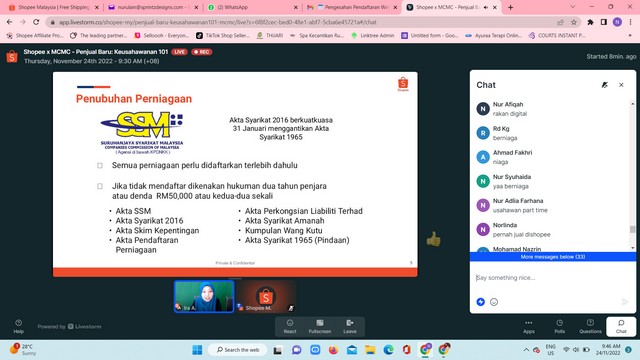Open the React emoji button
Viewport: 640px width, 360px height.
(x=290, y=327)
